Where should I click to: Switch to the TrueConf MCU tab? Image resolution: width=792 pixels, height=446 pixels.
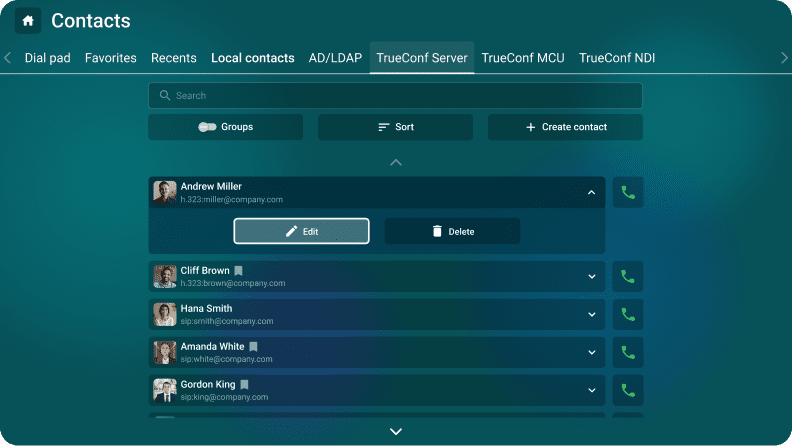coord(522,58)
